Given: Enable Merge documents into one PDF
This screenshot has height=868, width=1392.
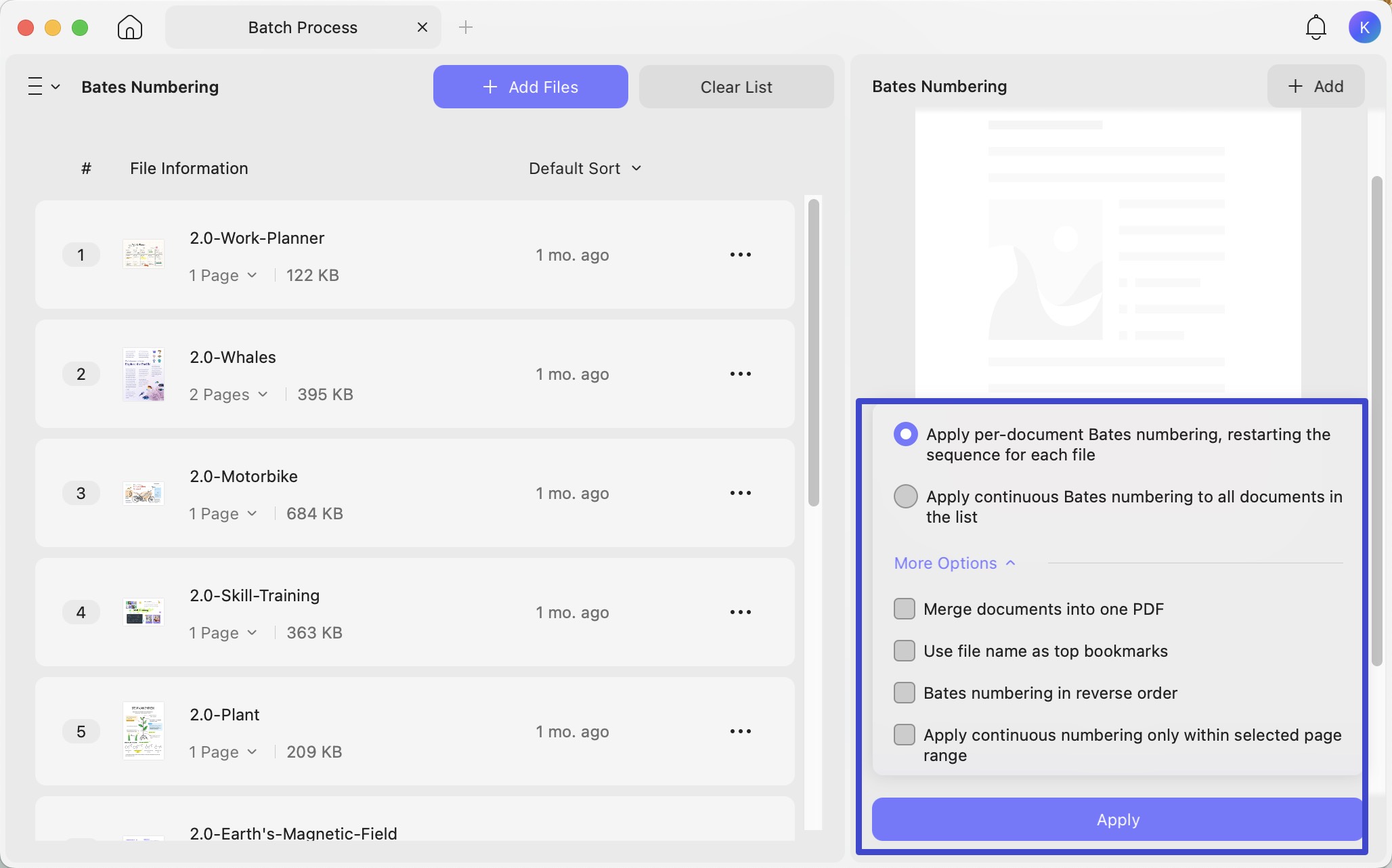Looking at the screenshot, I should (x=904, y=609).
